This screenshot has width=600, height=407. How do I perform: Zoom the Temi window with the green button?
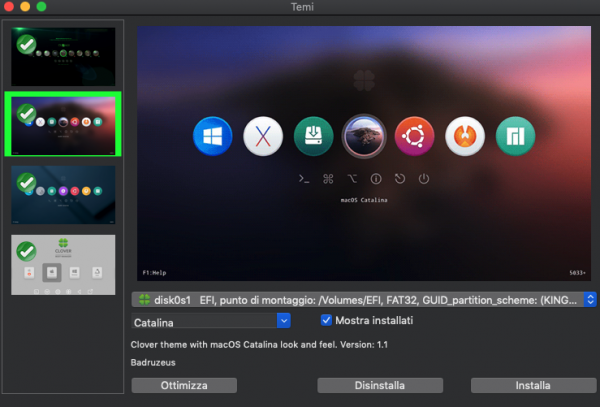click(41, 6)
